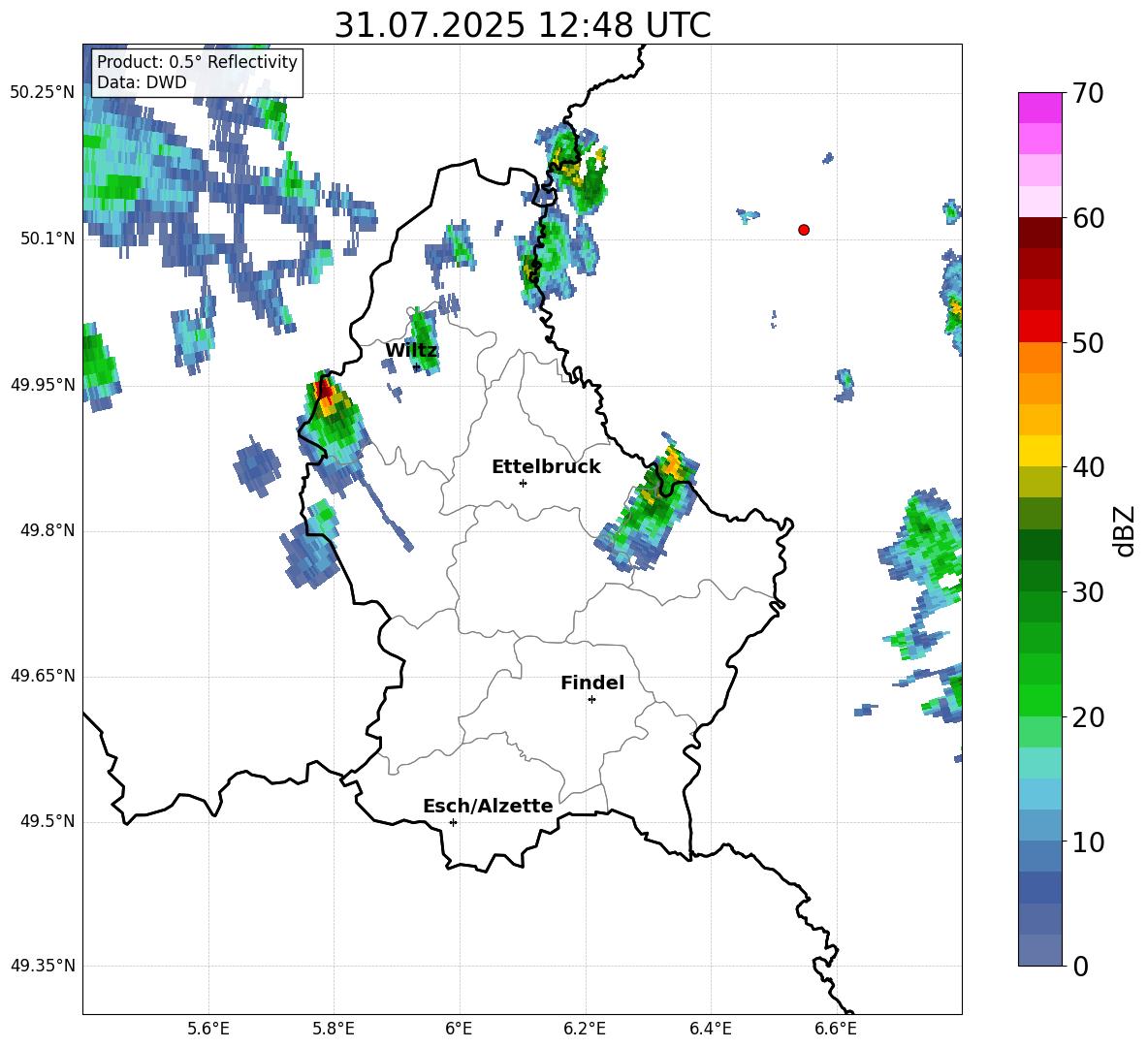The width and height of the screenshot is (1148, 1048).
Task: Pick the orange colorbar segment below 50
Action: [x=1039, y=358]
